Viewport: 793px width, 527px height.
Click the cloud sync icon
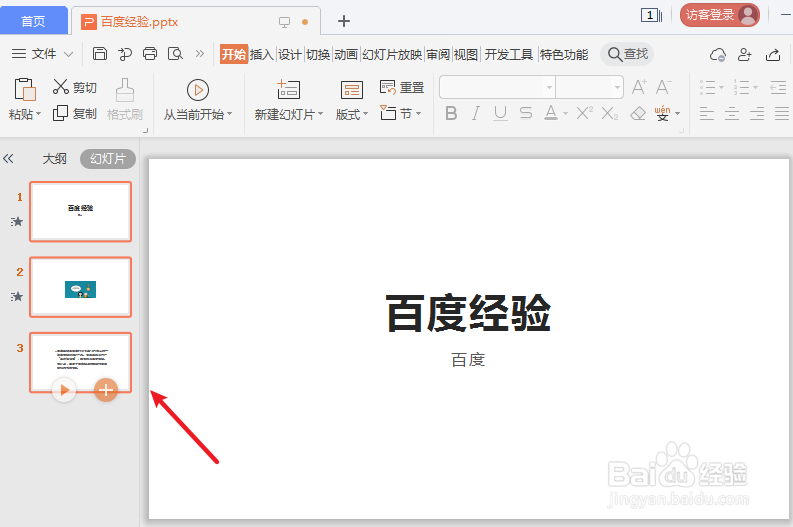[718, 54]
